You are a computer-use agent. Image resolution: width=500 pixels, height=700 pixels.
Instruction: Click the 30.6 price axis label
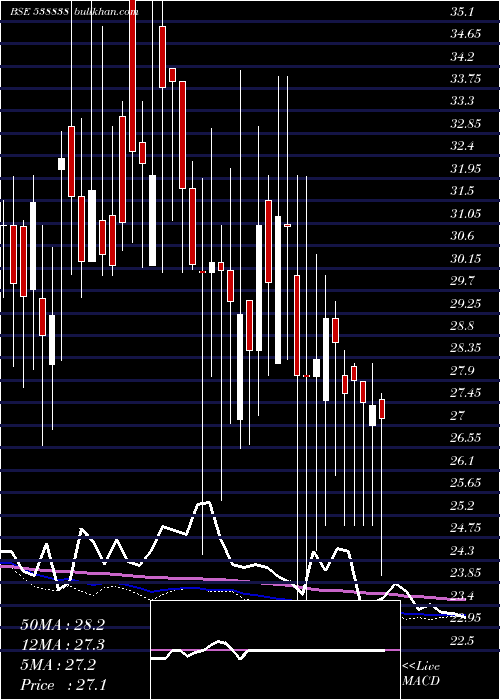pos(462,236)
